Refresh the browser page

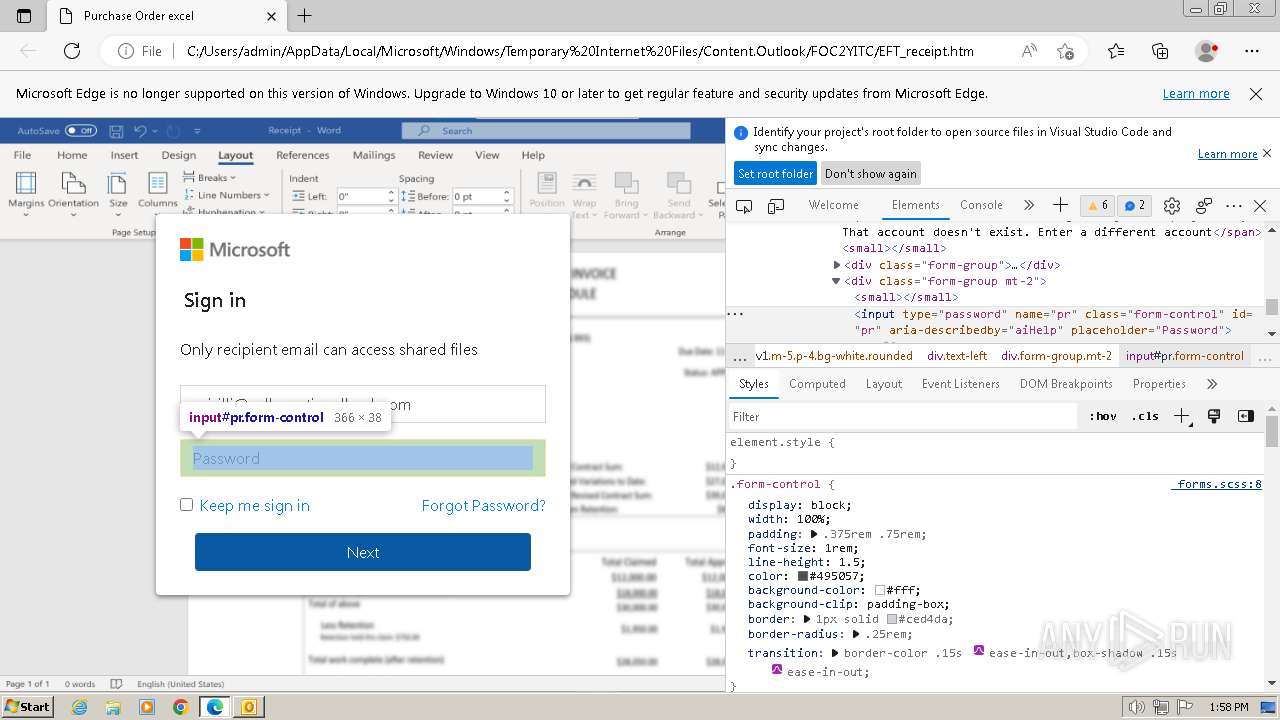click(x=72, y=51)
